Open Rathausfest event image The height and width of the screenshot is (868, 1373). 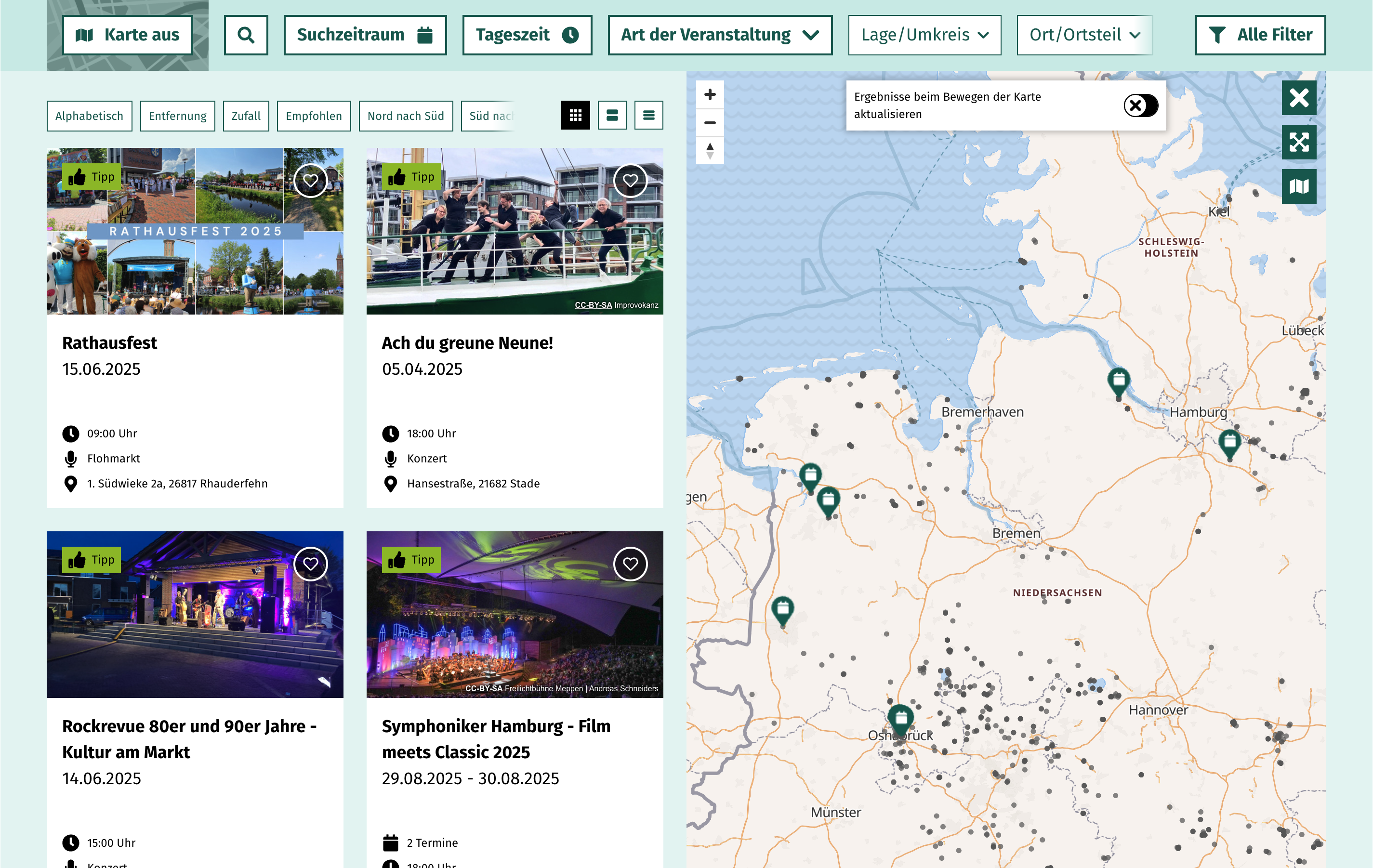(x=195, y=231)
